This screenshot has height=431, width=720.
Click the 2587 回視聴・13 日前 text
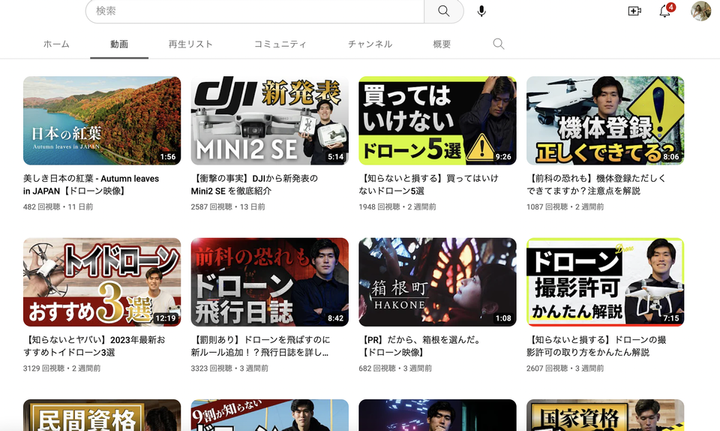coord(228,207)
